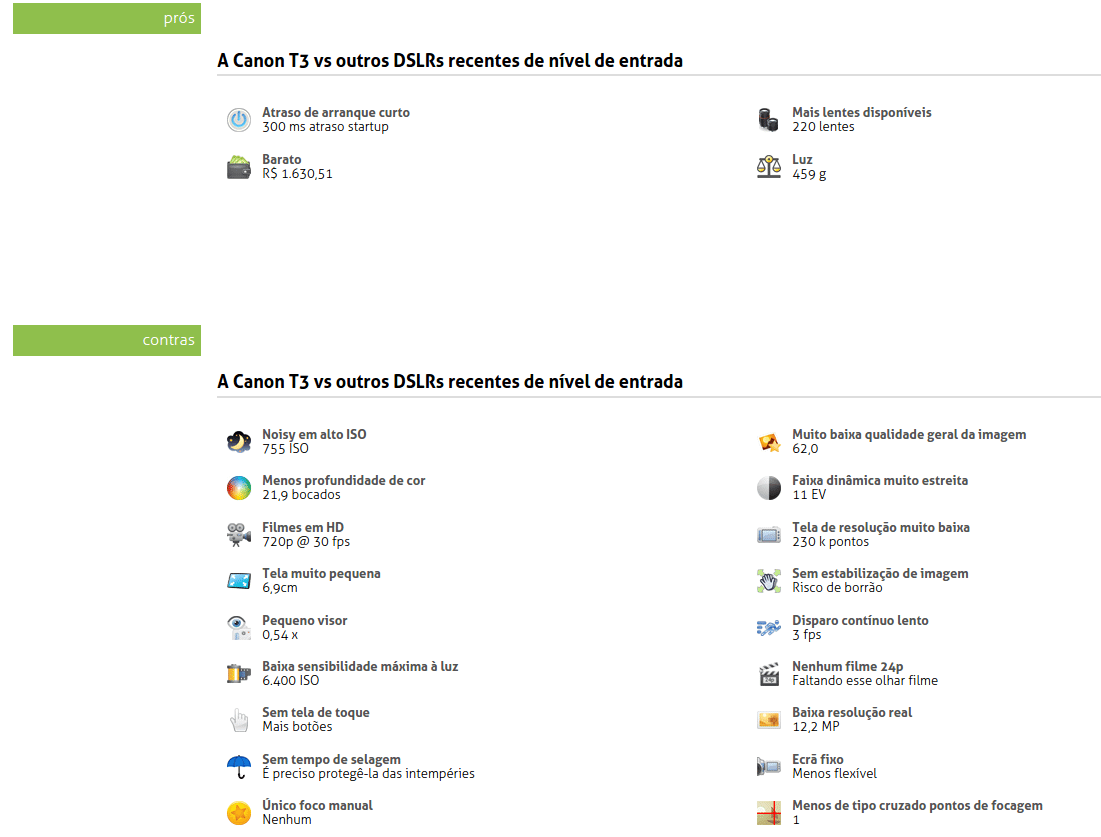The height and width of the screenshot is (837, 1101).
Task: Click the Único foco manual heading
Action: click(317, 805)
